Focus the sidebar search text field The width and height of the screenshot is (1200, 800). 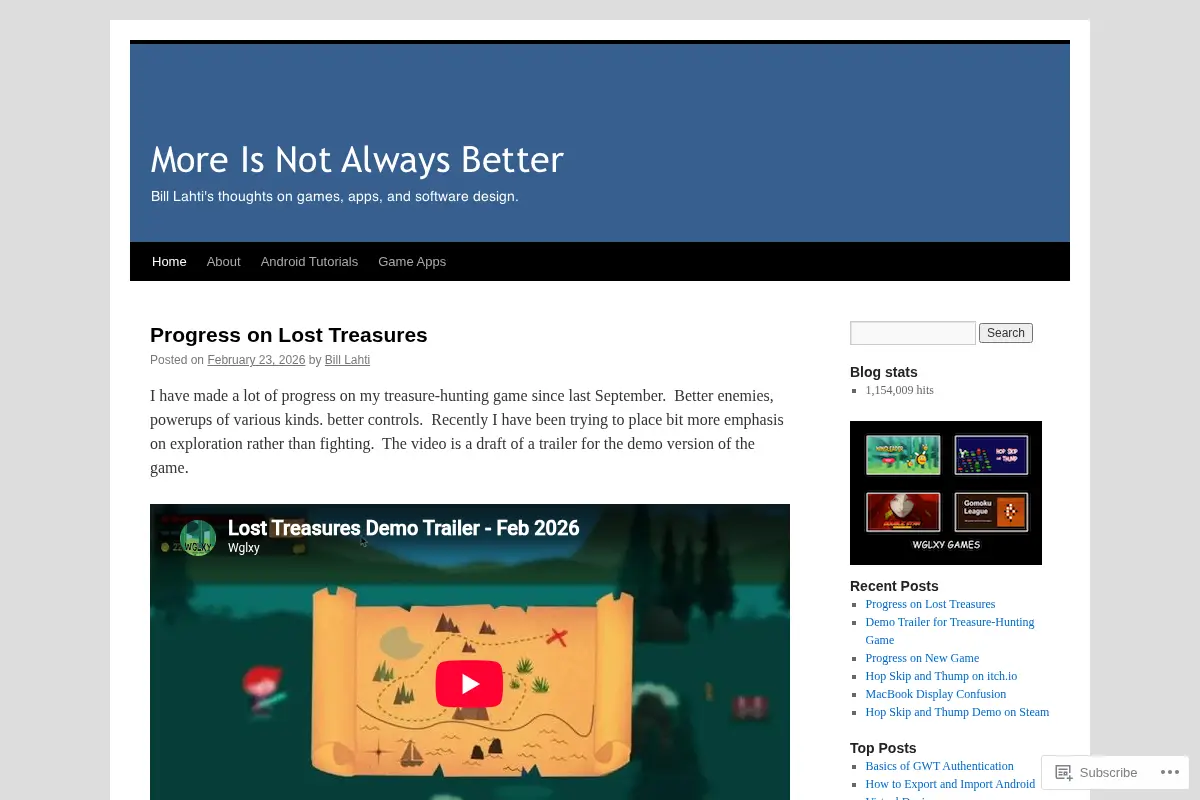click(x=913, y=333)
